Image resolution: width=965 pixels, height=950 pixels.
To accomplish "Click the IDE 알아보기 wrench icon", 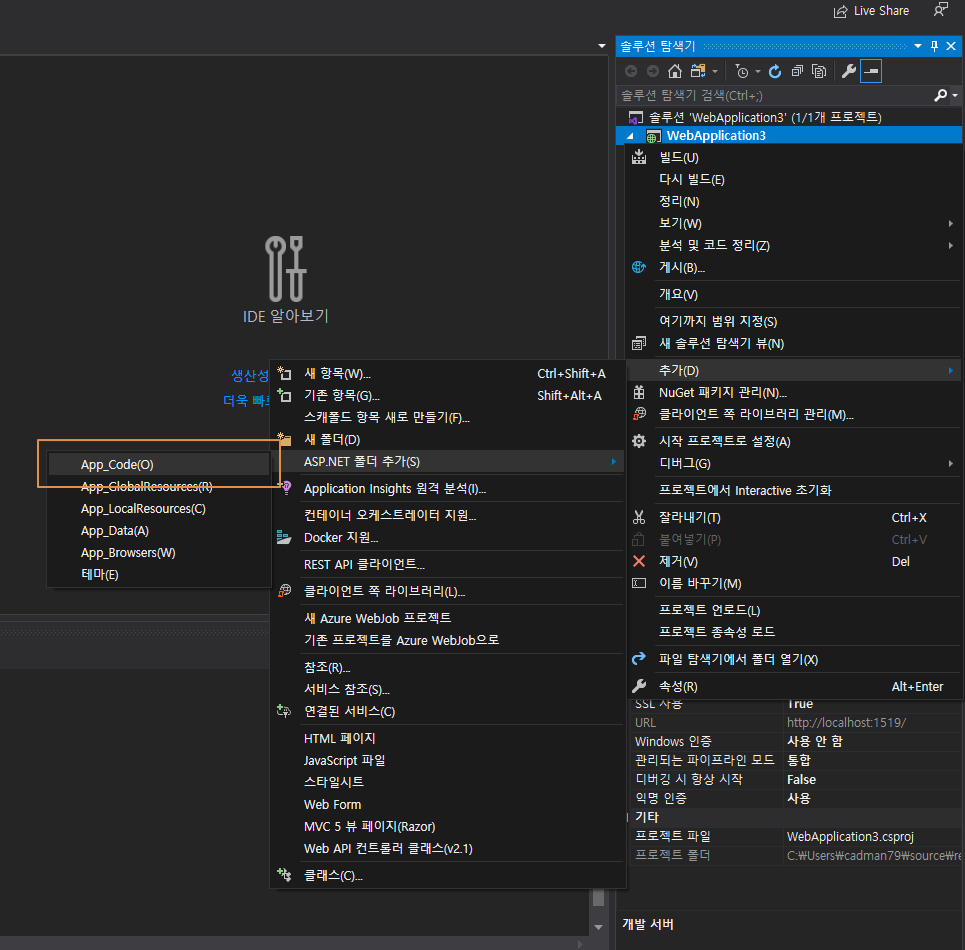I will point(286,269).
